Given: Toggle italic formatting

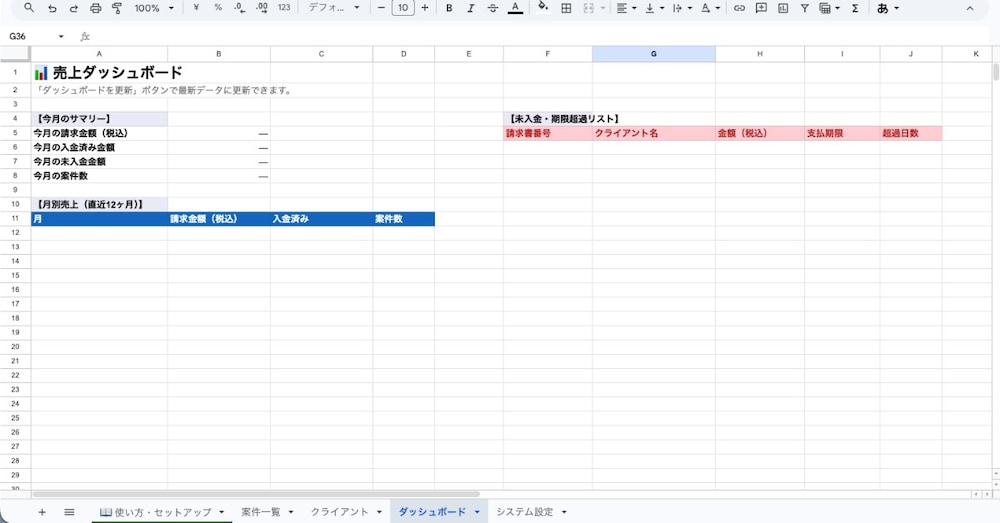Looking at the screenshot, I should tap(471, 8).
